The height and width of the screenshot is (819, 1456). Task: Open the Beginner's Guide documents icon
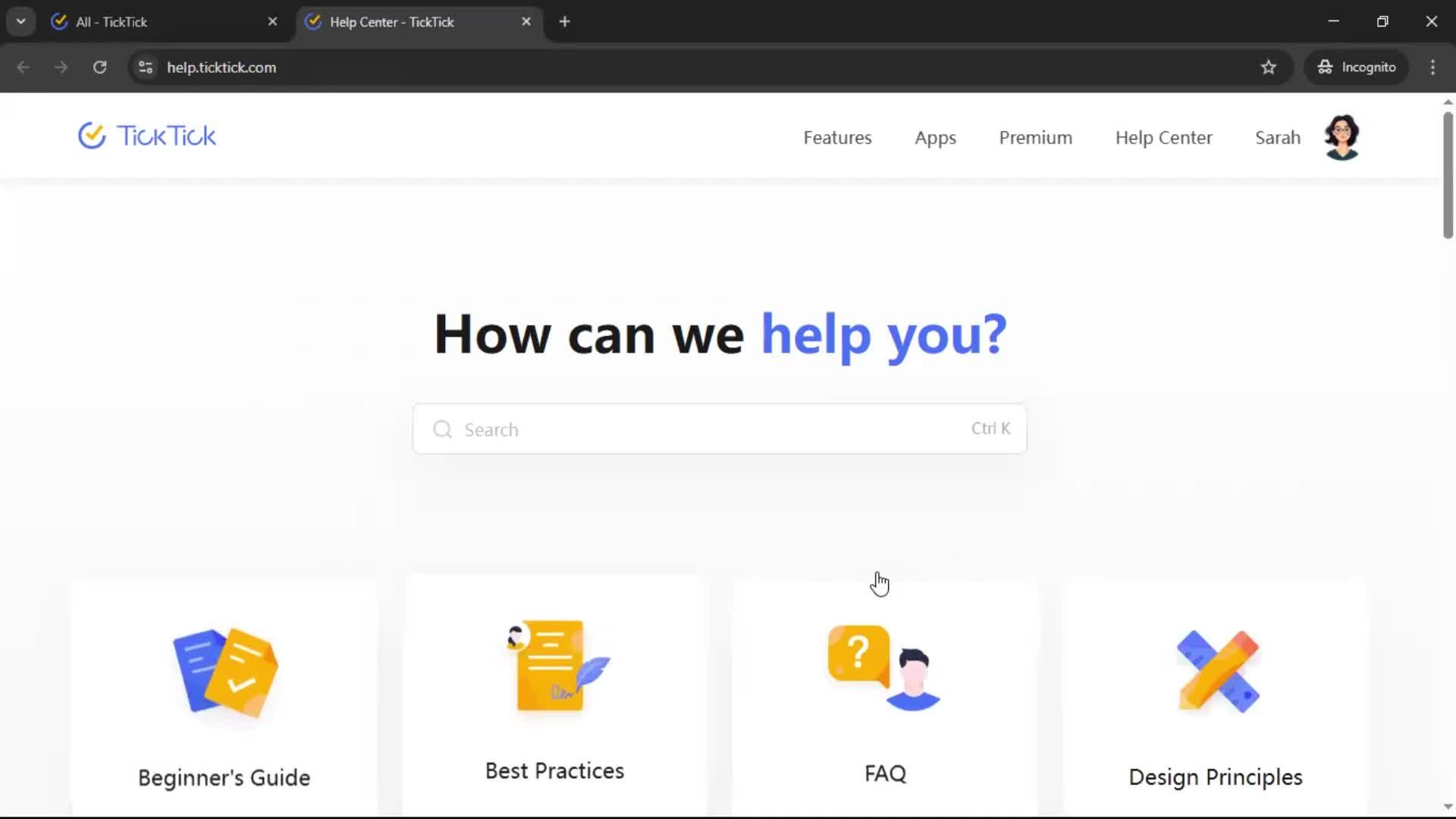(225, 673)
